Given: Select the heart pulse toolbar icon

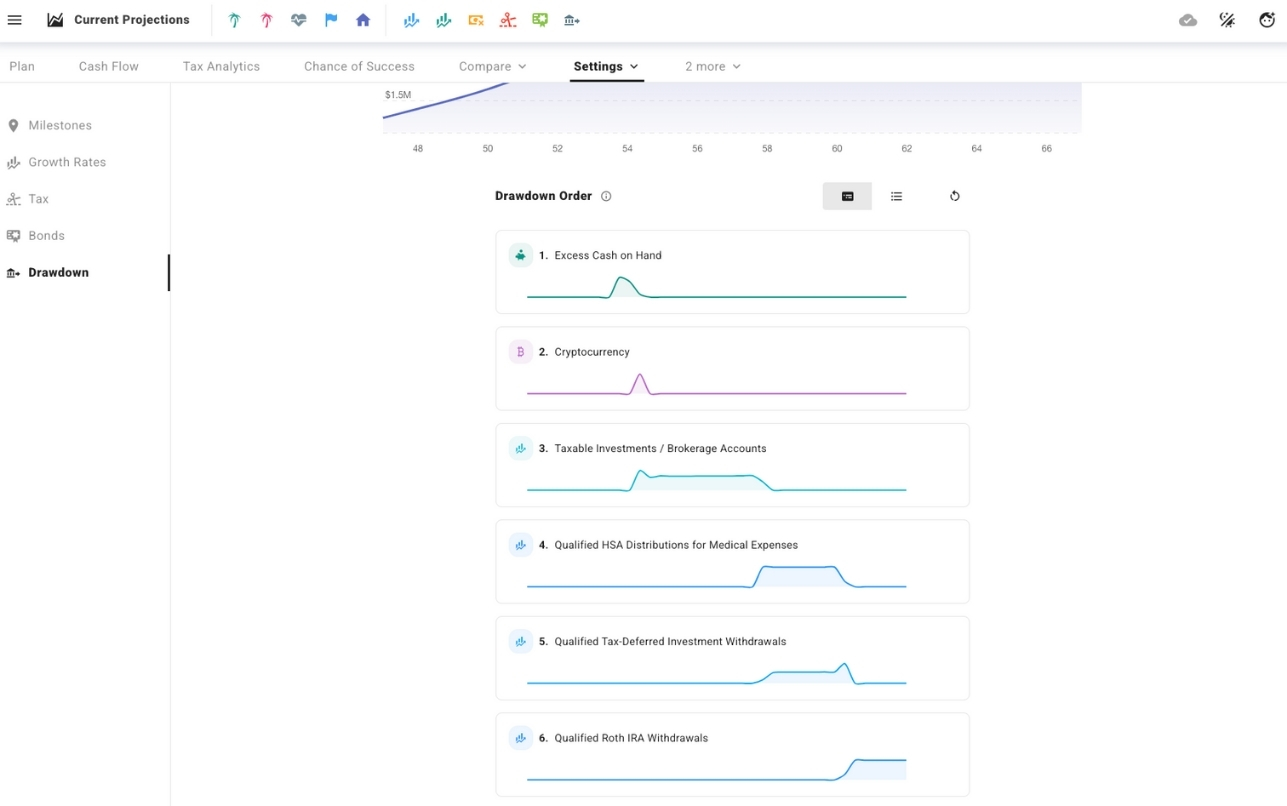Looking at the screenshot, I should point(298,19).
